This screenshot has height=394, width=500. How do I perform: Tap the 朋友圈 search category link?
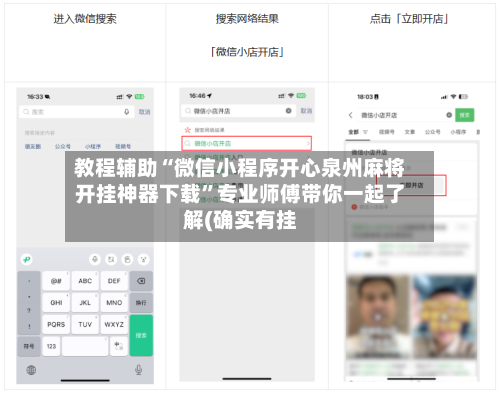click(x=33, y=146)
